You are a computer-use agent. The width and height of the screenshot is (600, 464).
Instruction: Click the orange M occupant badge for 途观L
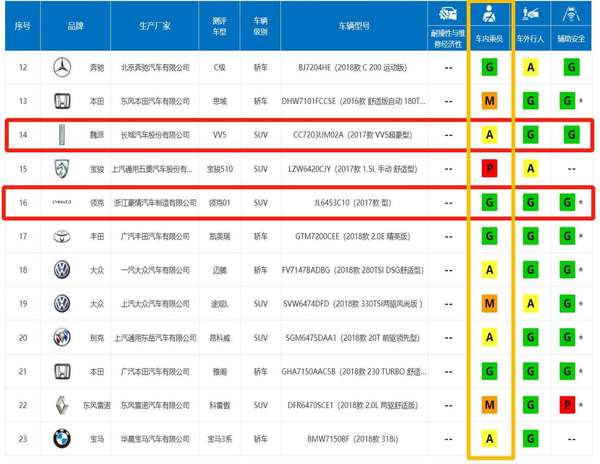pyautogui.click(x=489, y=304)
